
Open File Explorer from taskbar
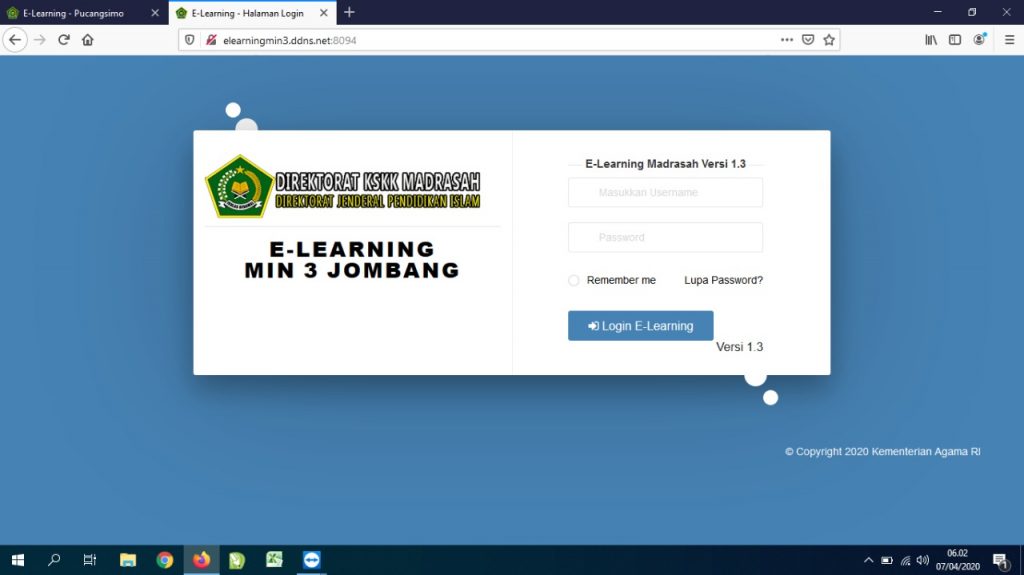pyautogui.click(x=128, y=560)
